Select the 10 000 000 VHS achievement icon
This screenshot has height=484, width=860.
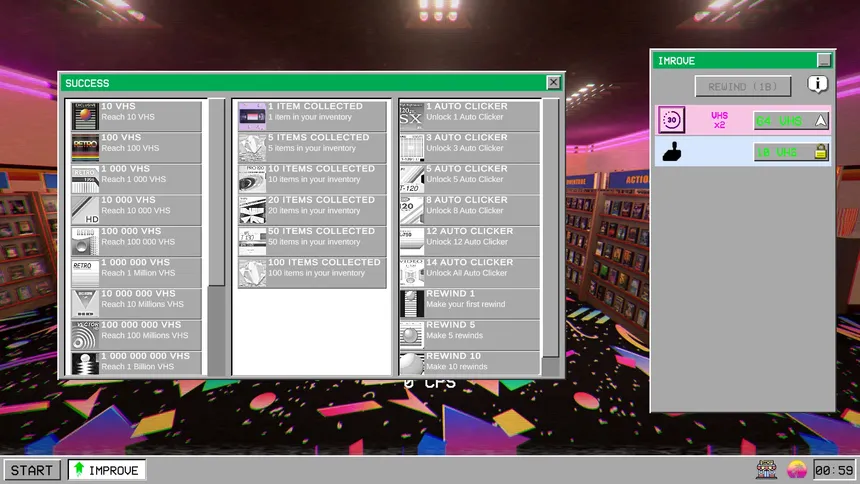pyautogui.click(x=85, y=303)
